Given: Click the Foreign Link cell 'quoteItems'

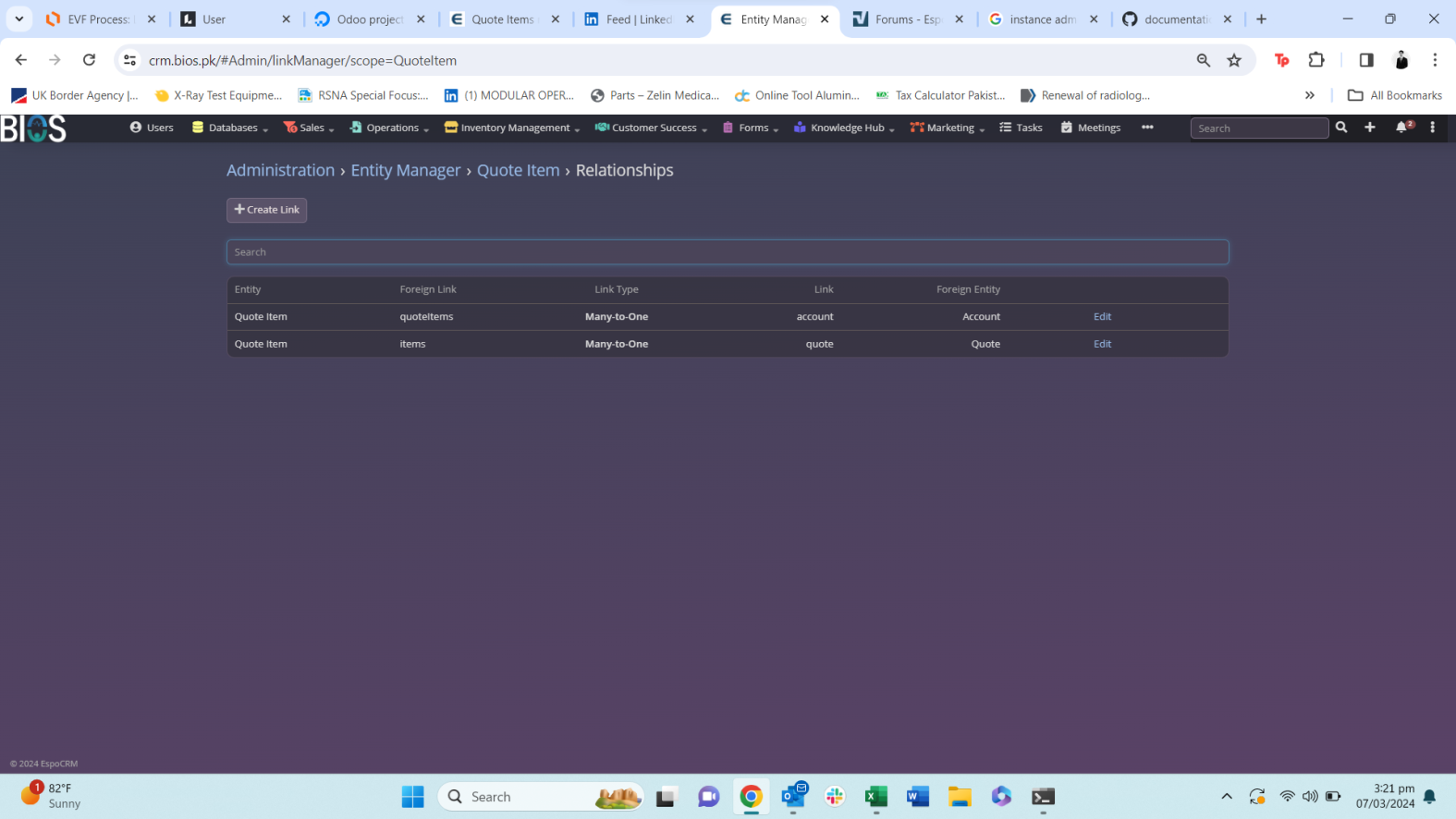Looking at the screenshot, I should 426,316.
